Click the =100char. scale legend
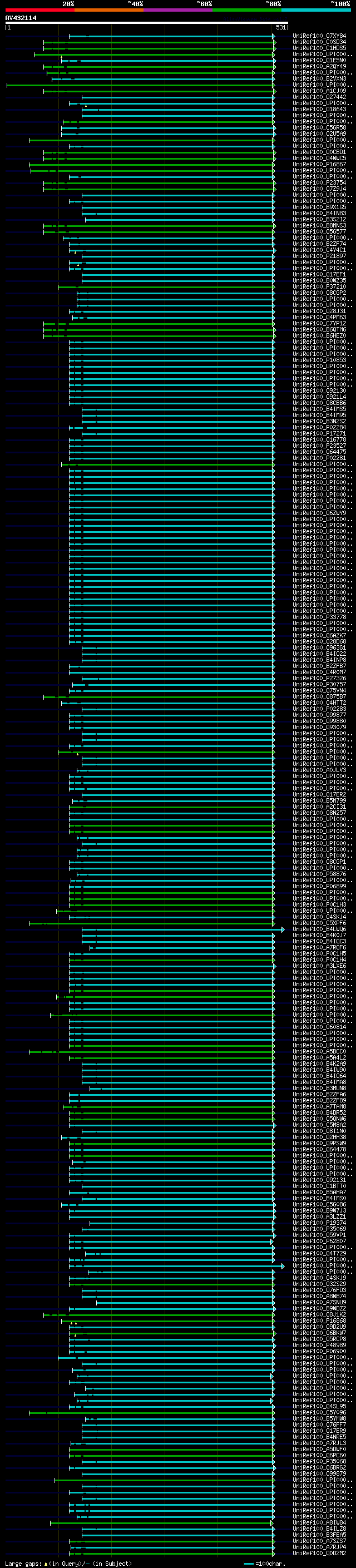The image size is (356, 1568). [x=264, y=1564]
